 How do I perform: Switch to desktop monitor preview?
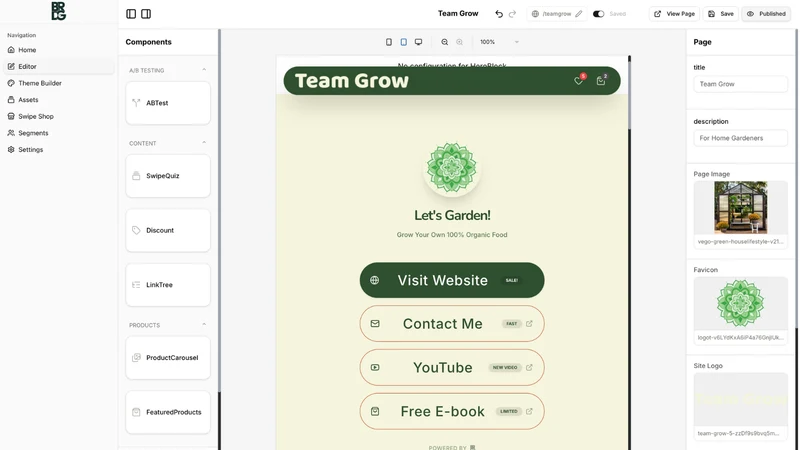[418, 42]
